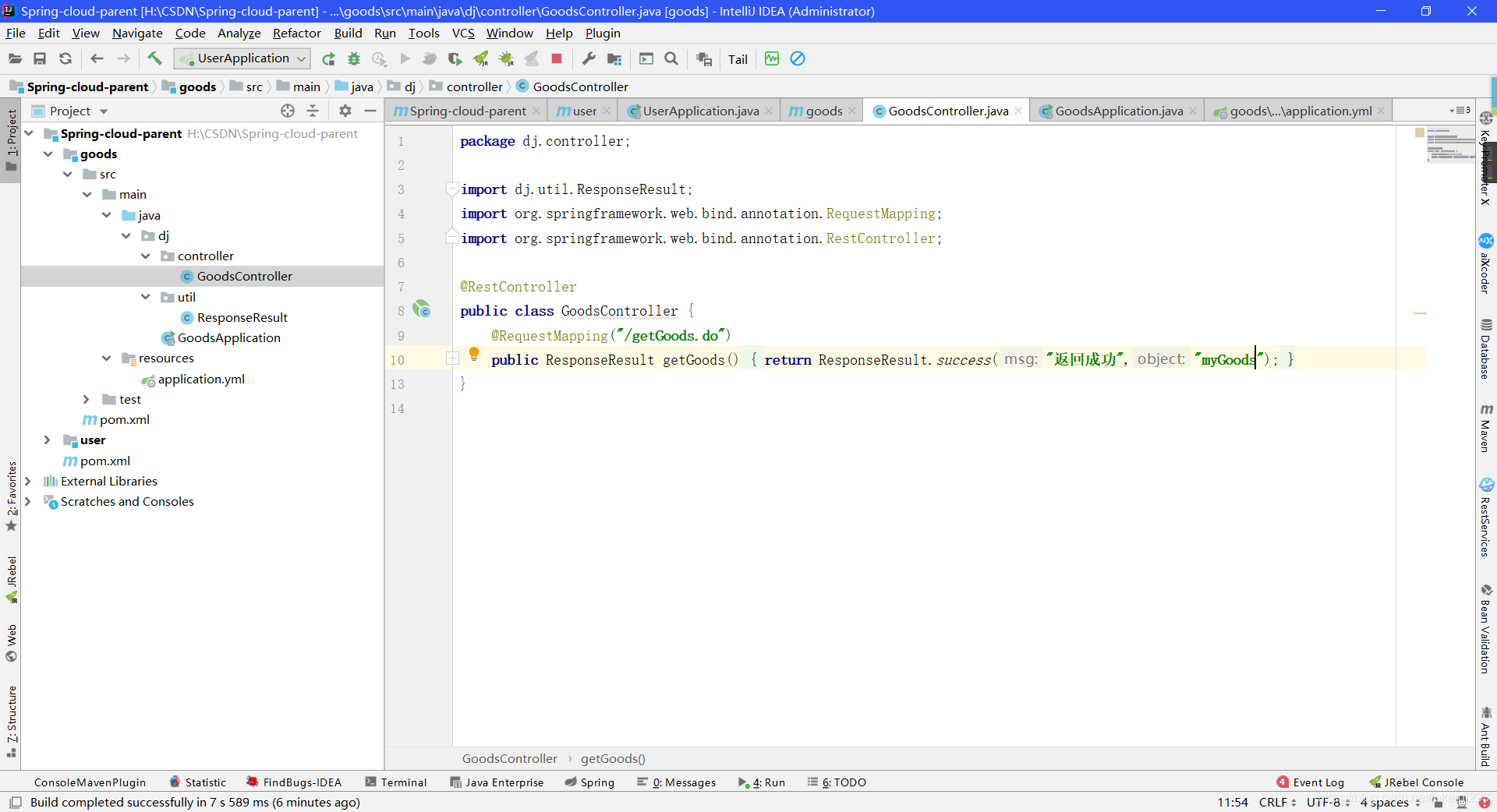Image resolution: width=1497 pixels, height=812 pixels.
Task: Open Project panel gear settings
Action: point(345,111)
